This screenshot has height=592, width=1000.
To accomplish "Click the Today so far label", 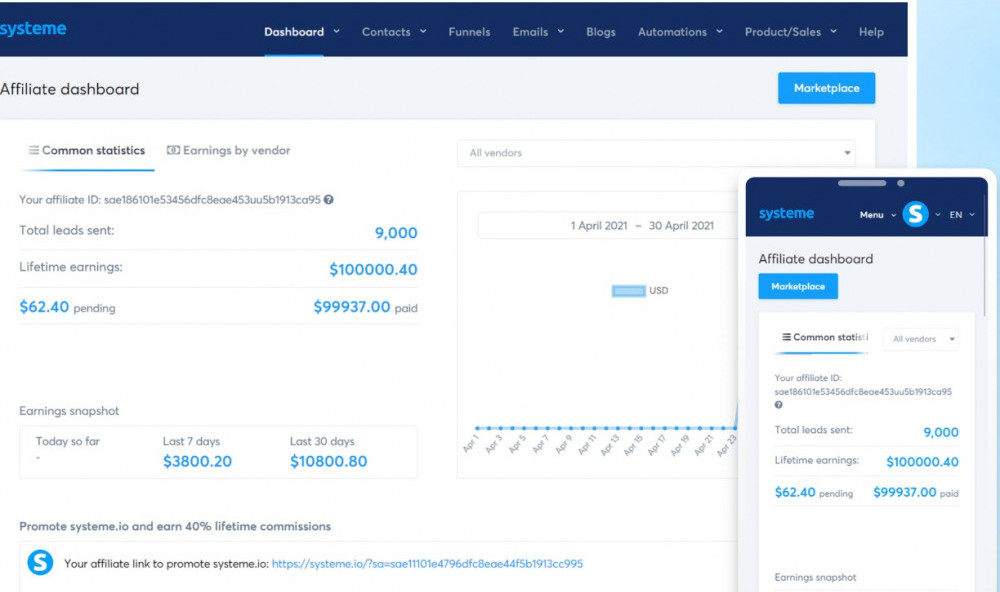I will (x=68, y=441).
